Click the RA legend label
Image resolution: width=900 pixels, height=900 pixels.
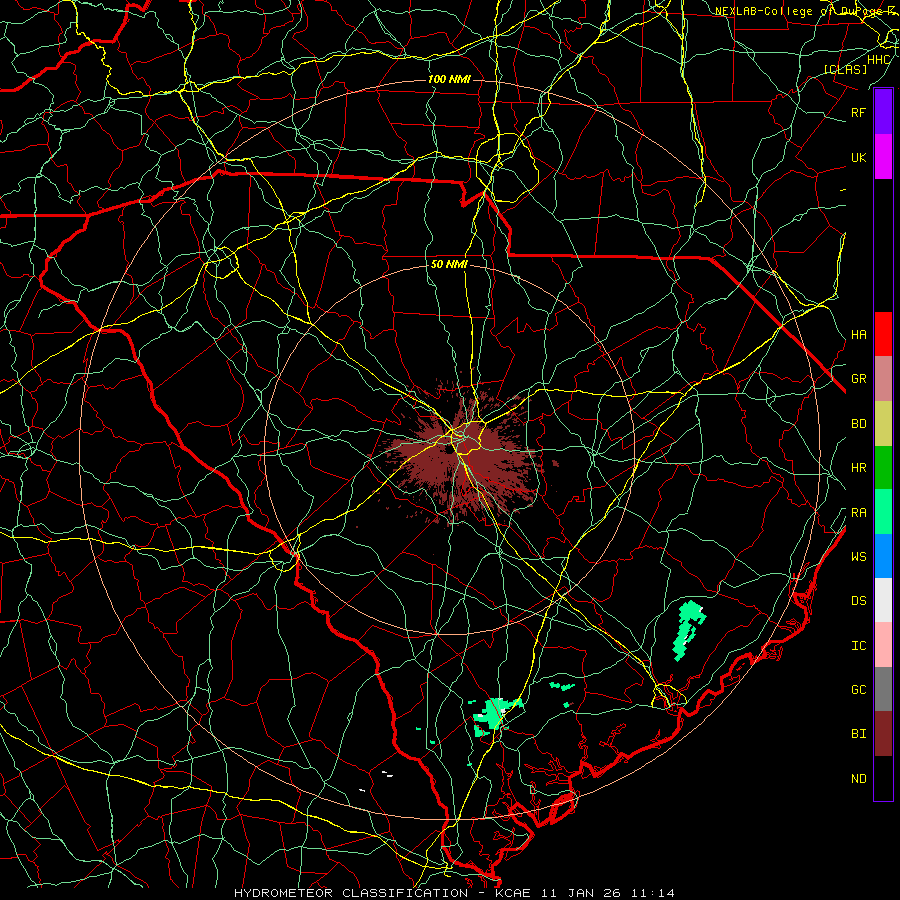point(858,513)
